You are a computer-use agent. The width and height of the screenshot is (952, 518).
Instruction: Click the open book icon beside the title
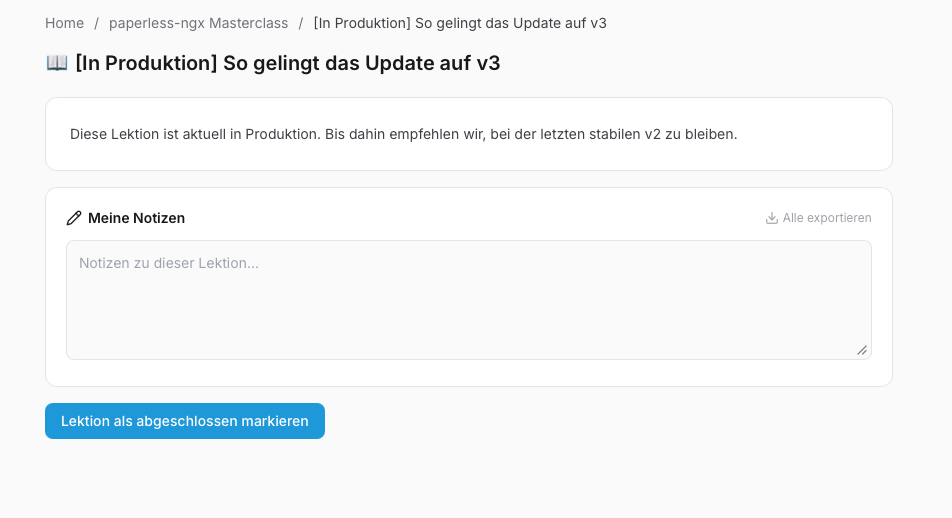coord(57,63)
